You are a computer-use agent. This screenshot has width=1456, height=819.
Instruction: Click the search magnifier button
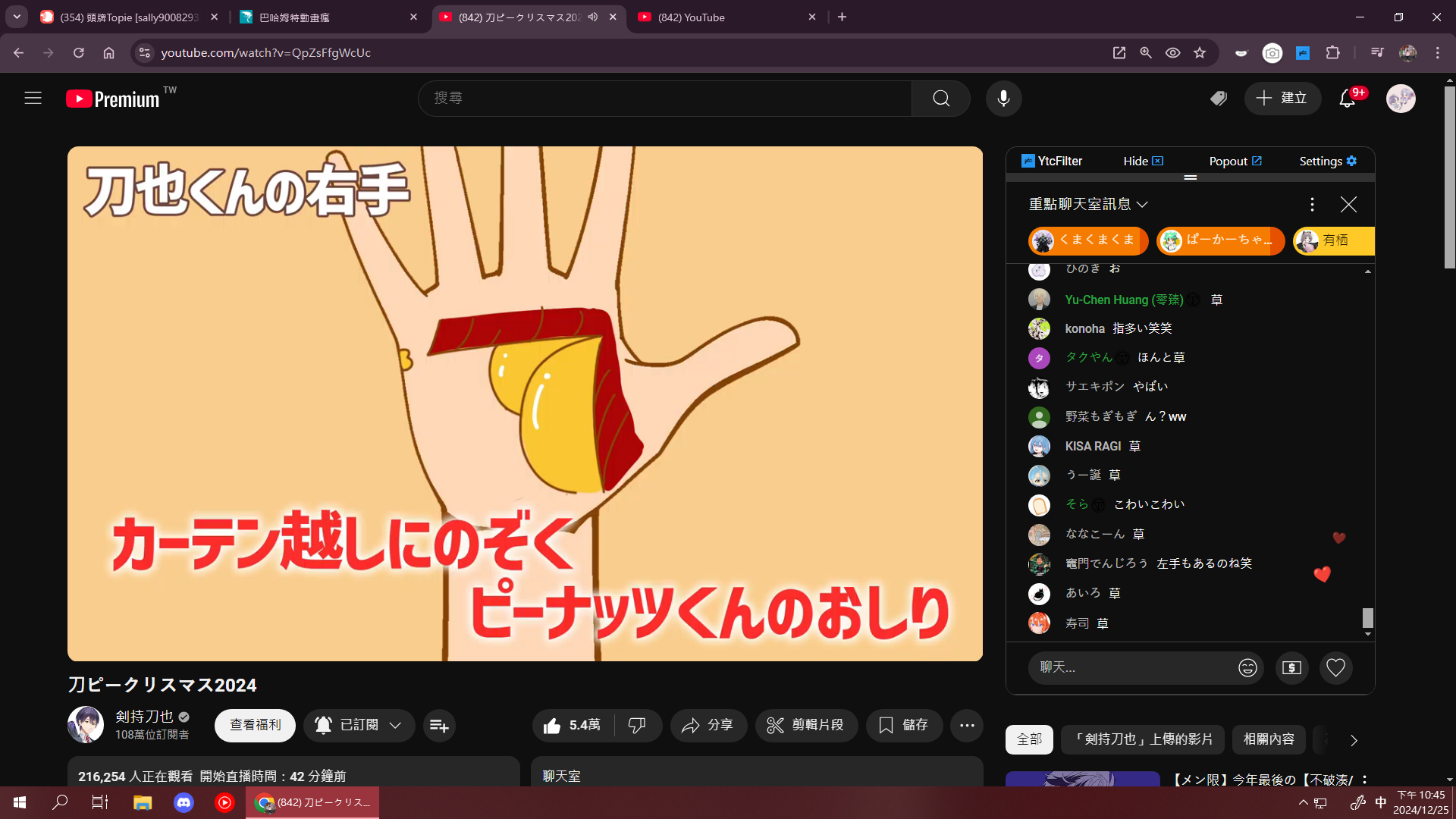[941, 98]
